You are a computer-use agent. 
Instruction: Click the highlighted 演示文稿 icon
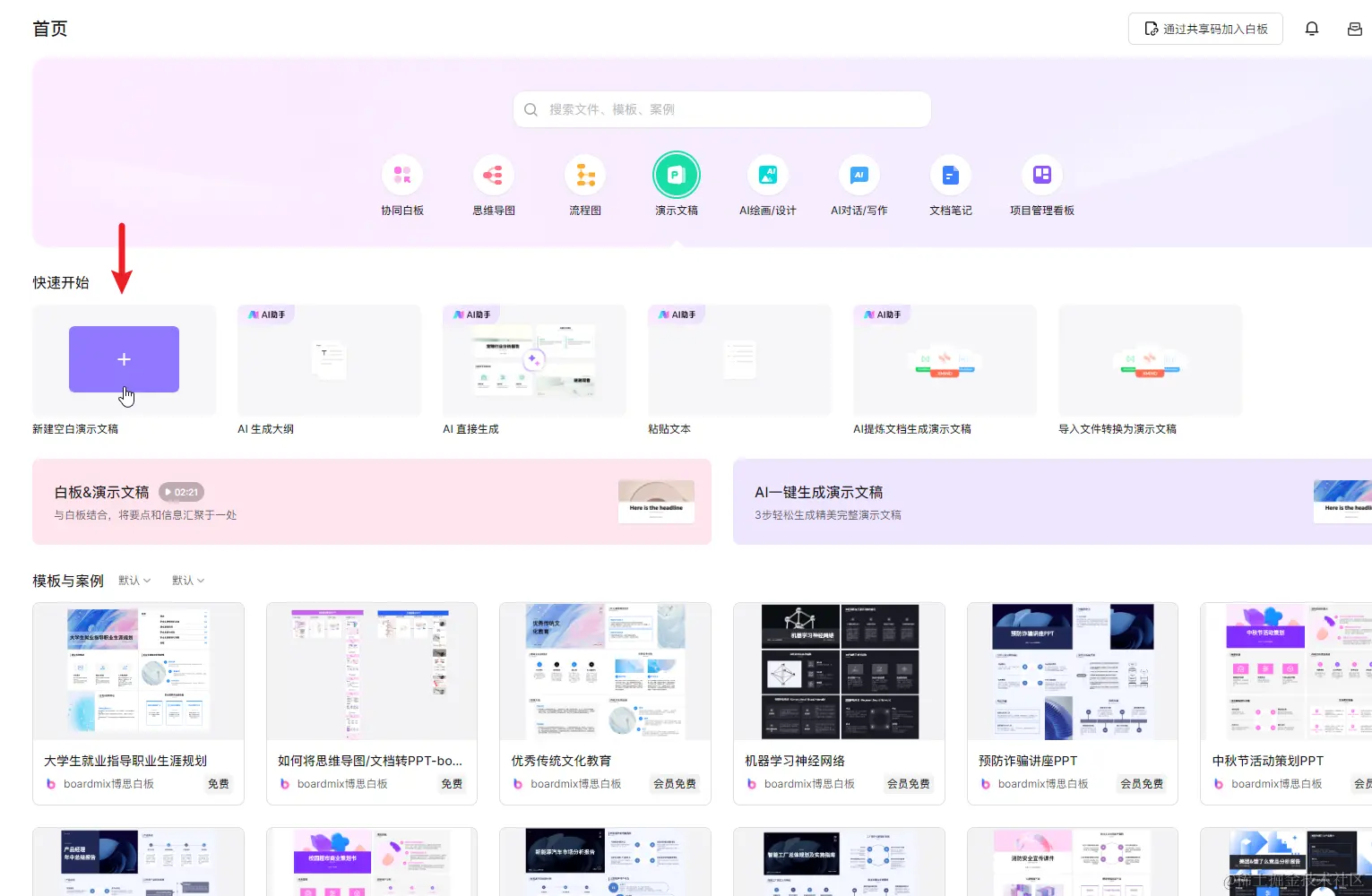(677, 175)
